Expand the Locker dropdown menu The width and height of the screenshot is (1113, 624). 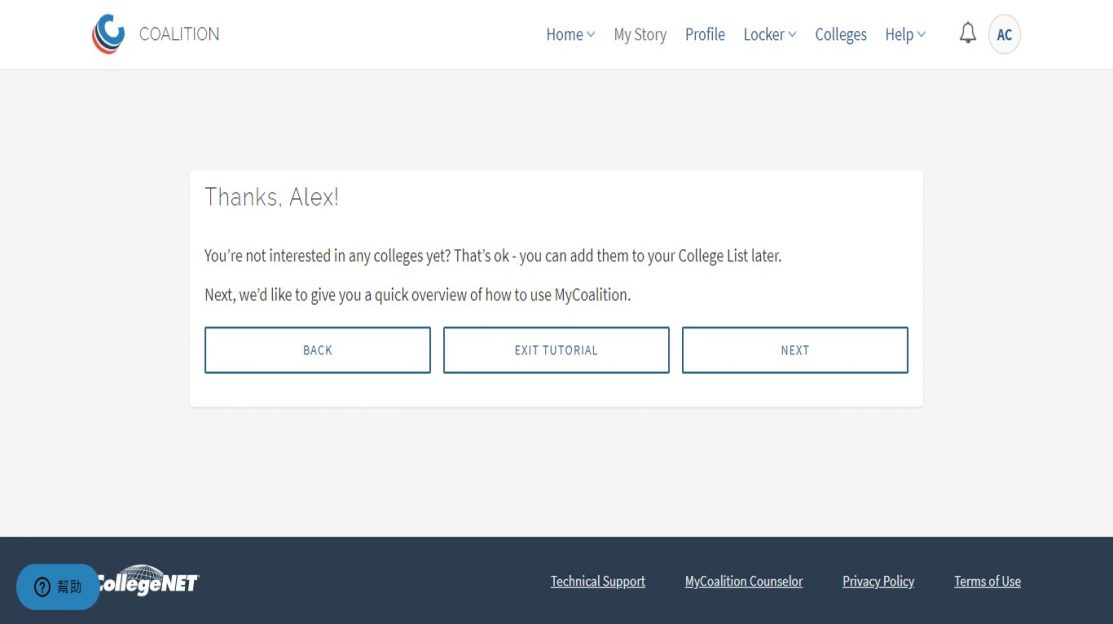769,35
